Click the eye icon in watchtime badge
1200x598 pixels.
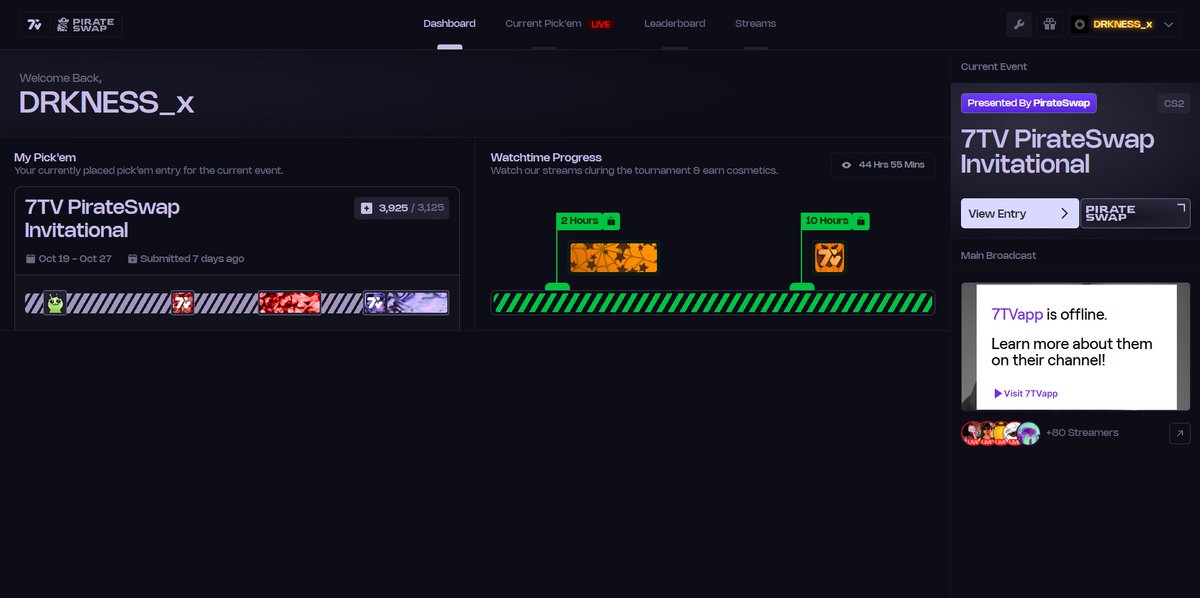pos(847,165)
